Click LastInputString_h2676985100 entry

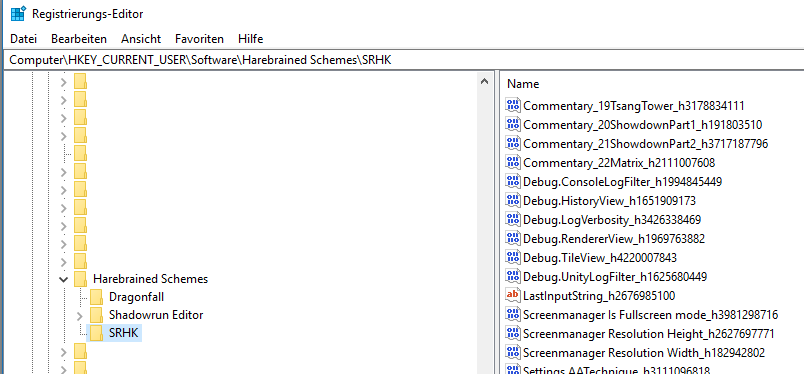599,296
